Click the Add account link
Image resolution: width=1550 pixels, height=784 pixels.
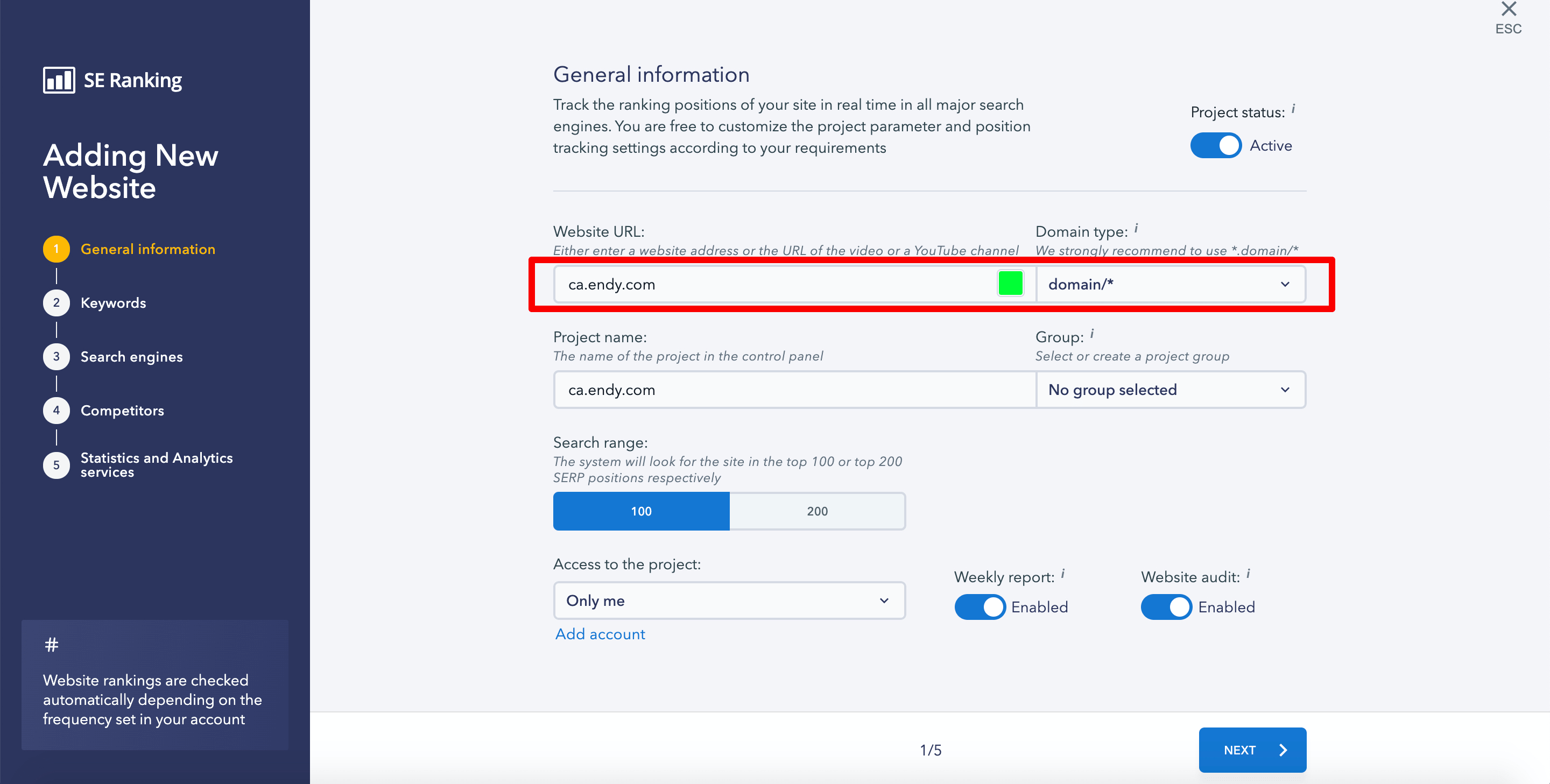click(600, 633)
